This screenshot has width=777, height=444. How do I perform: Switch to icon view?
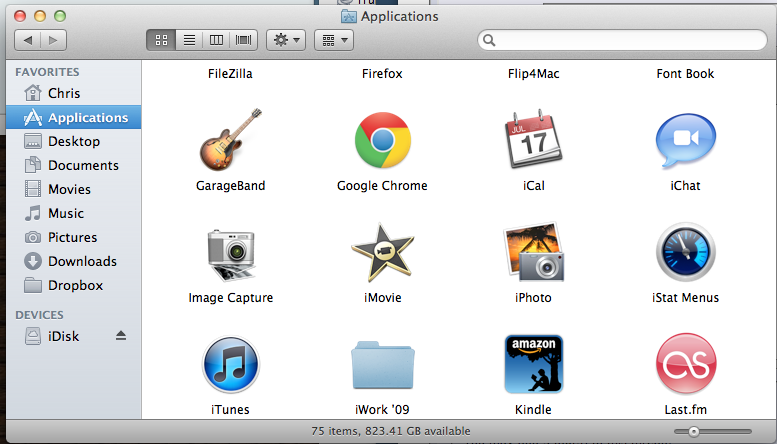pyautogui.click(x=161, y=40)
